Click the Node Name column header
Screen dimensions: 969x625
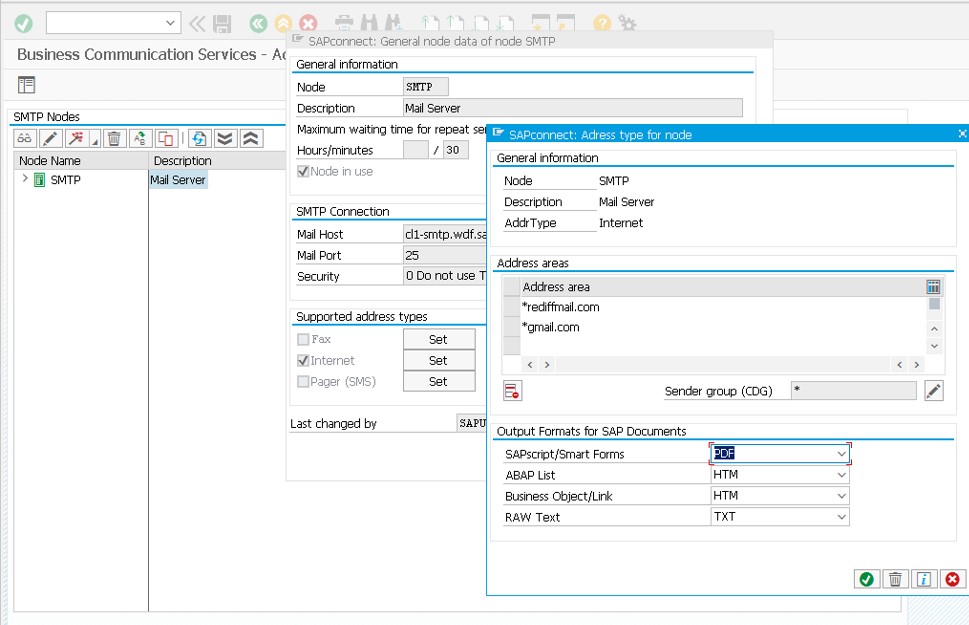(x=81, y=161)
